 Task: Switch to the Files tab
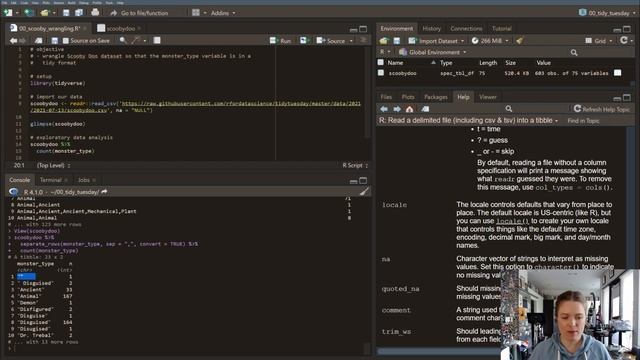pyautogui.click(x=386, y=97)
